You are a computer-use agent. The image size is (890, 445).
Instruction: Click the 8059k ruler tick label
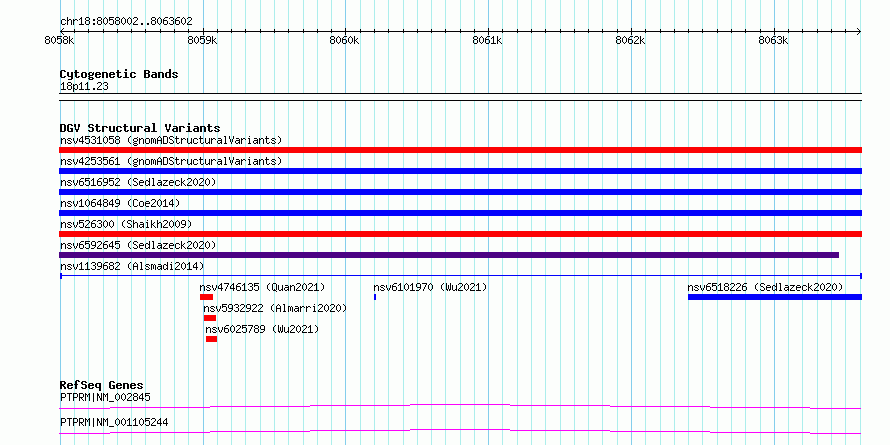pyautogui.click(x=203, y=41)
